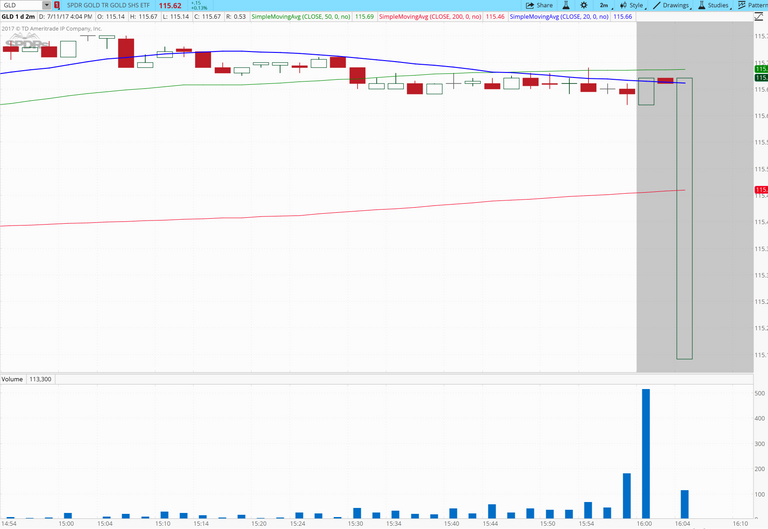Open the Style menu

pos(633,5)
